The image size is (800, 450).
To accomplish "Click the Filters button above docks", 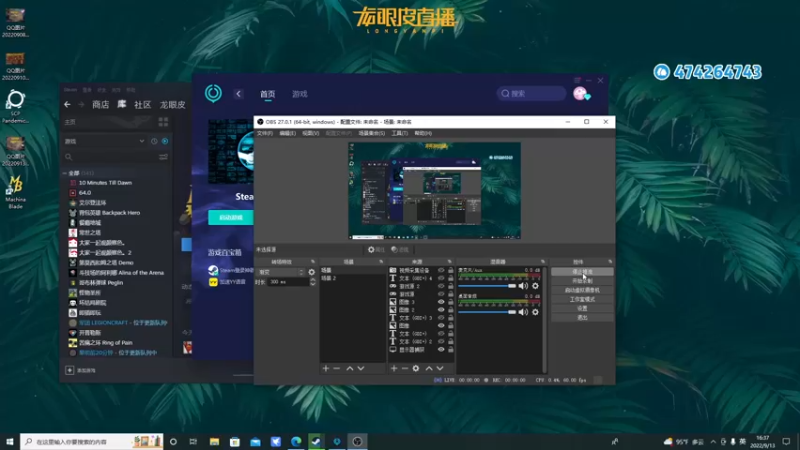I will tap(400, 249).
